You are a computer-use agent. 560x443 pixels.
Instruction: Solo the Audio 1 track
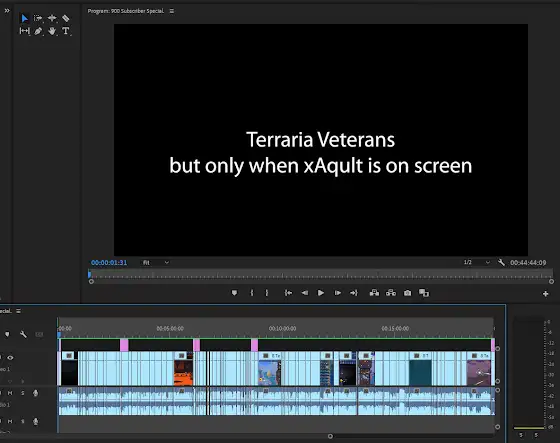pyautogui.click(x=22, y=393)
